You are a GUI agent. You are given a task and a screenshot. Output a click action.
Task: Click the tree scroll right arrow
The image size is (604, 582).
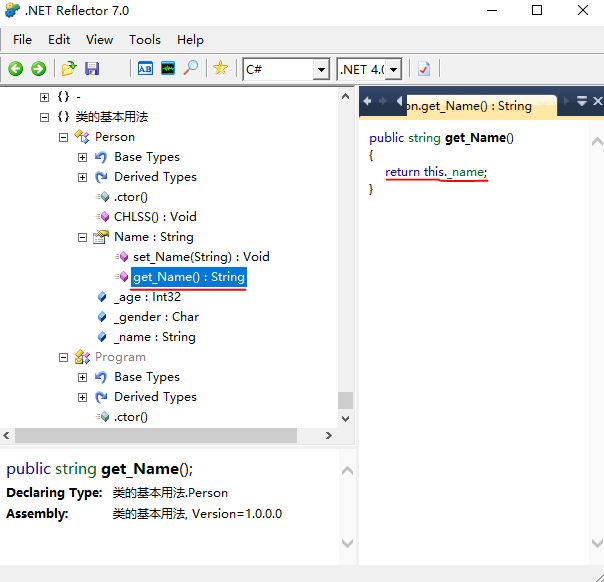(329, 435)
